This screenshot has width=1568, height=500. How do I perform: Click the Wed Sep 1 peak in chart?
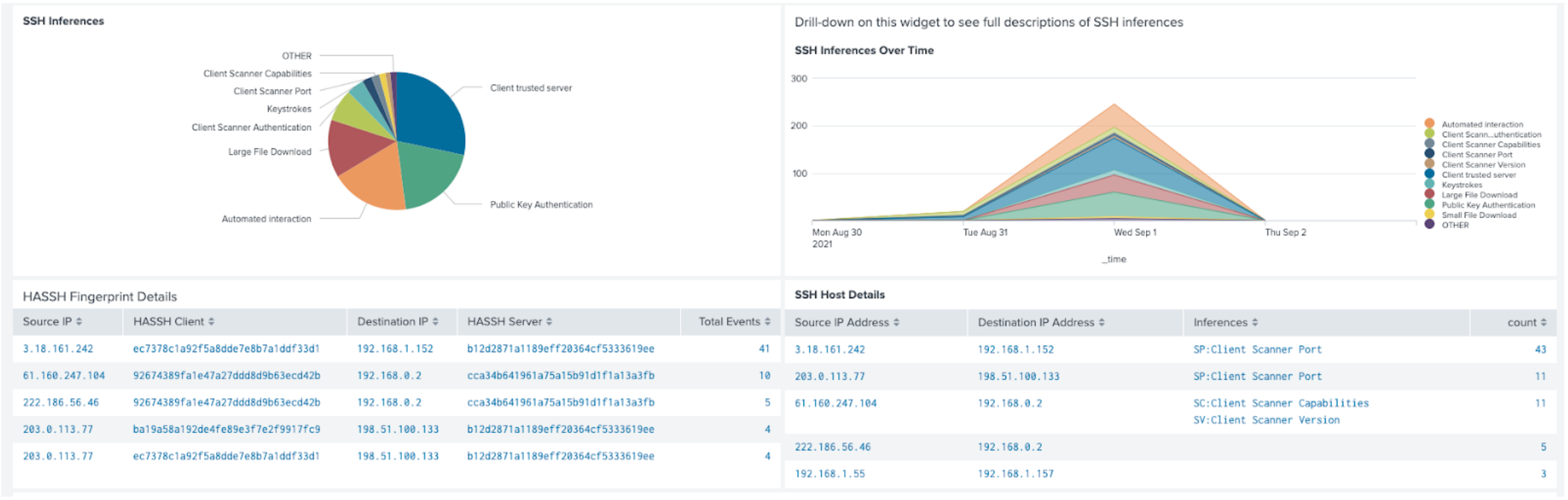pyautogui.click(x=1114, y=105)
